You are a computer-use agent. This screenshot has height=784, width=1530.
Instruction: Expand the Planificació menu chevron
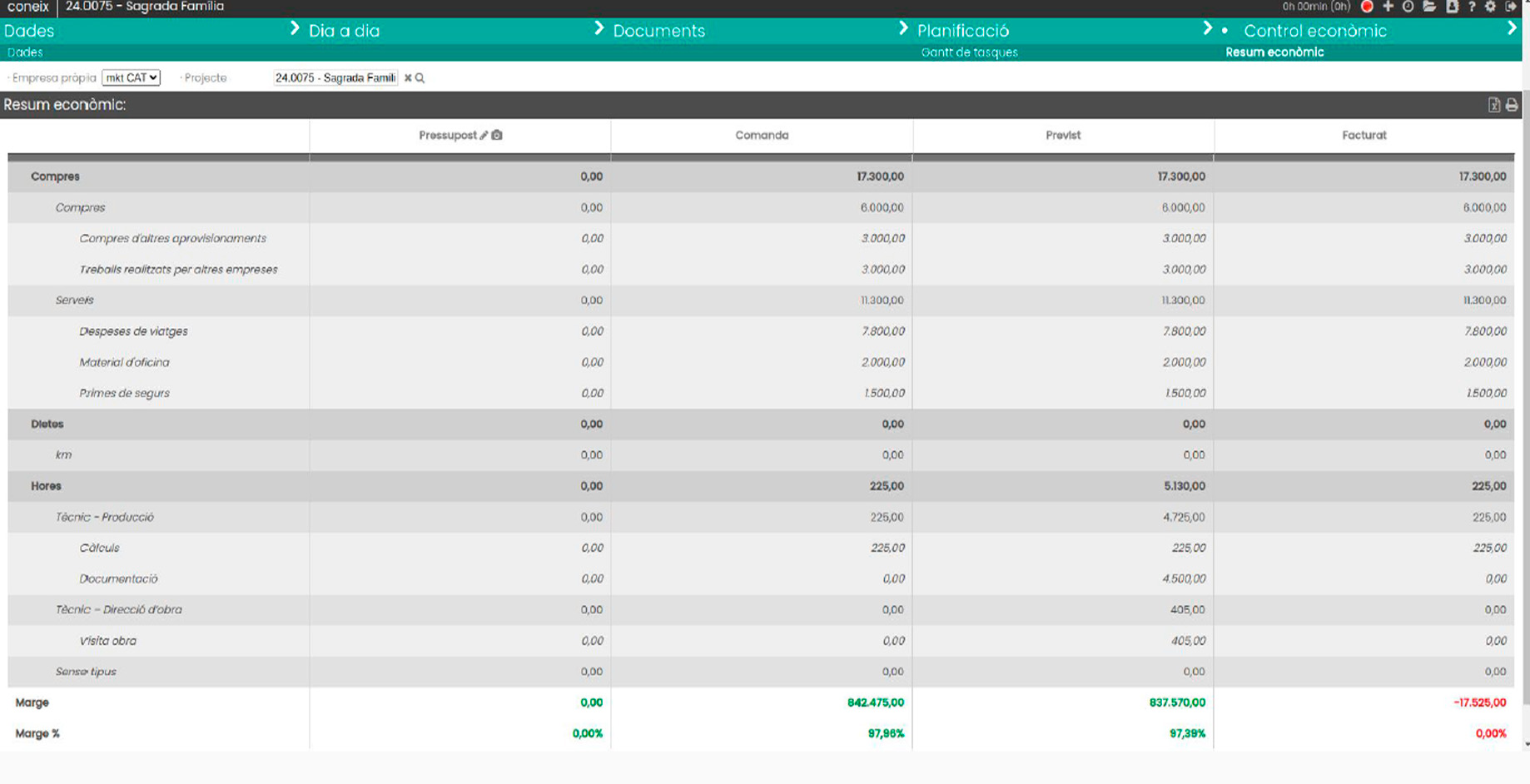[x=1208, y=29]
